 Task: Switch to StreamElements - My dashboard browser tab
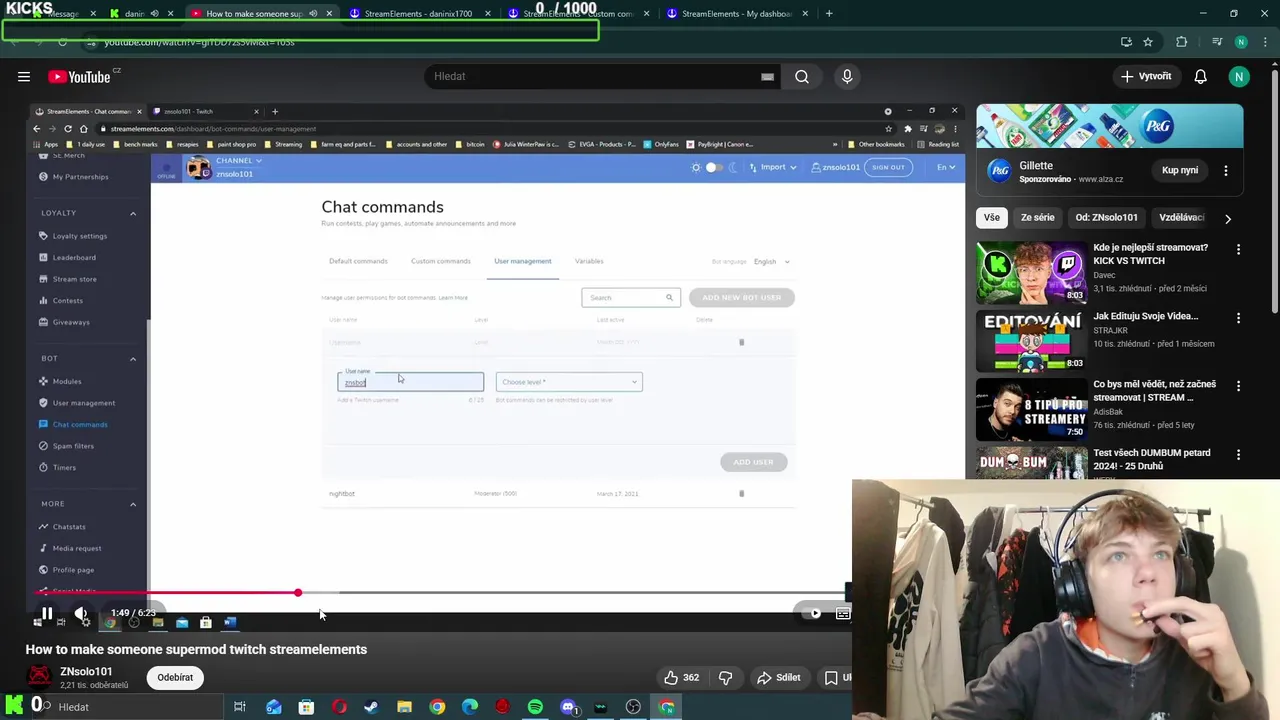pos(737,14)
